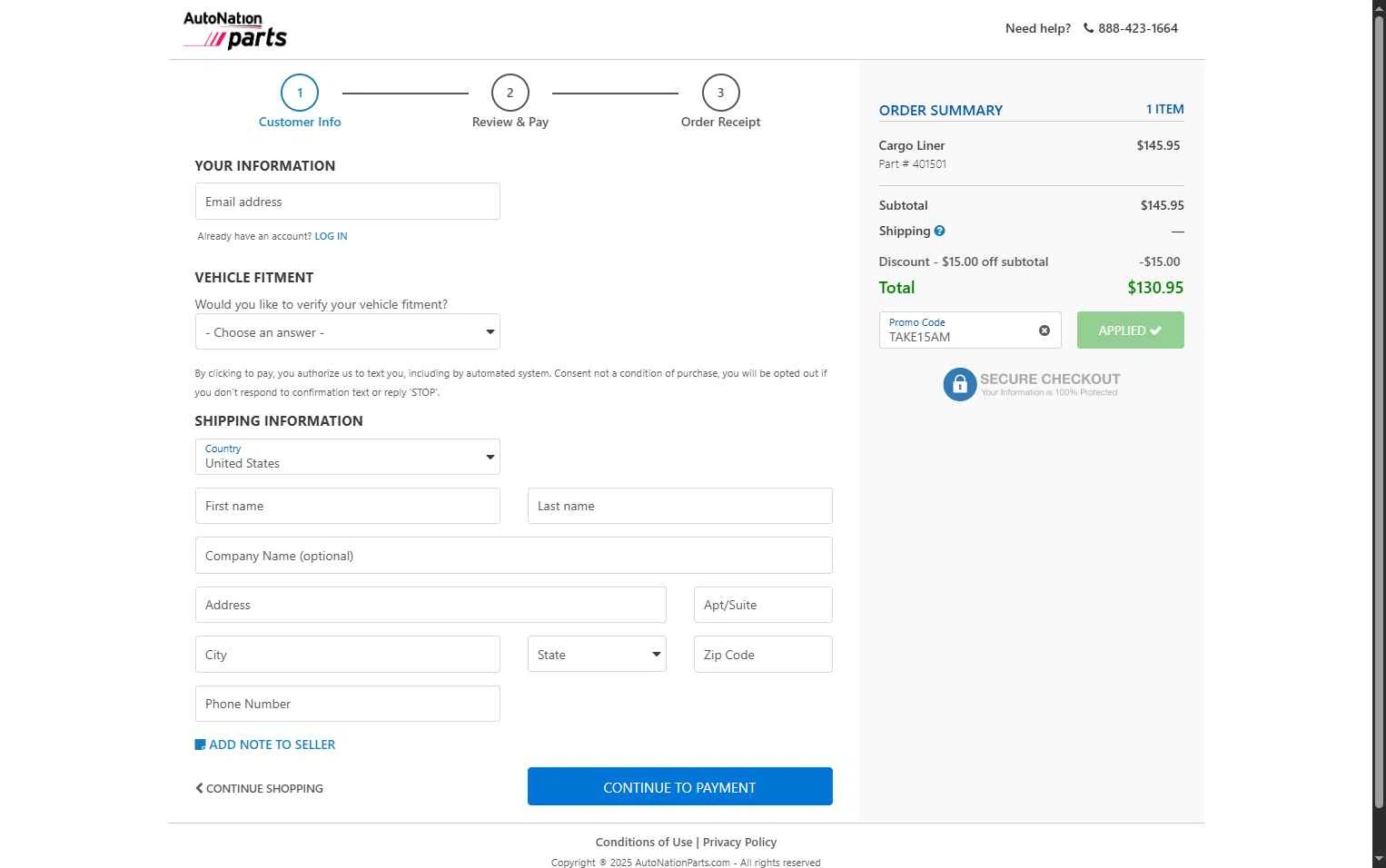Click Add Note to Seller link
Viewport: 1386px width, 868px height.
(272, 745)
